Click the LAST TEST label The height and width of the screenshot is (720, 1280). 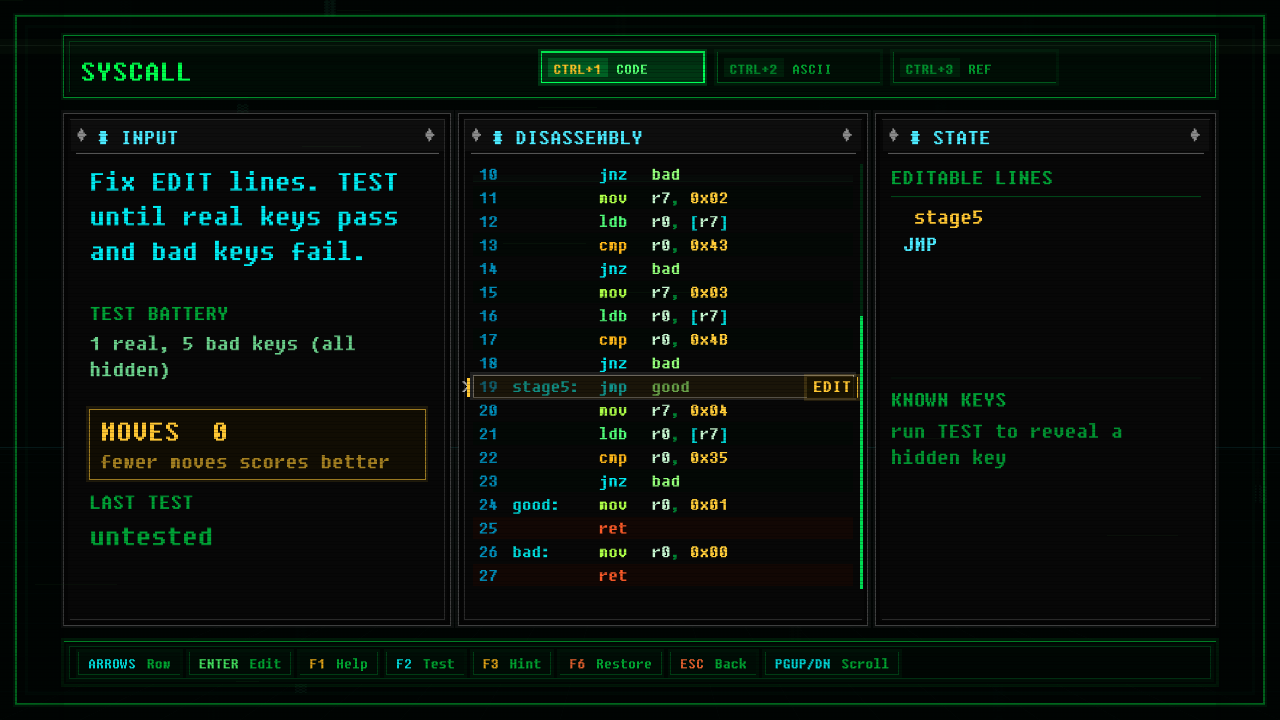click(x=141, y=503)
